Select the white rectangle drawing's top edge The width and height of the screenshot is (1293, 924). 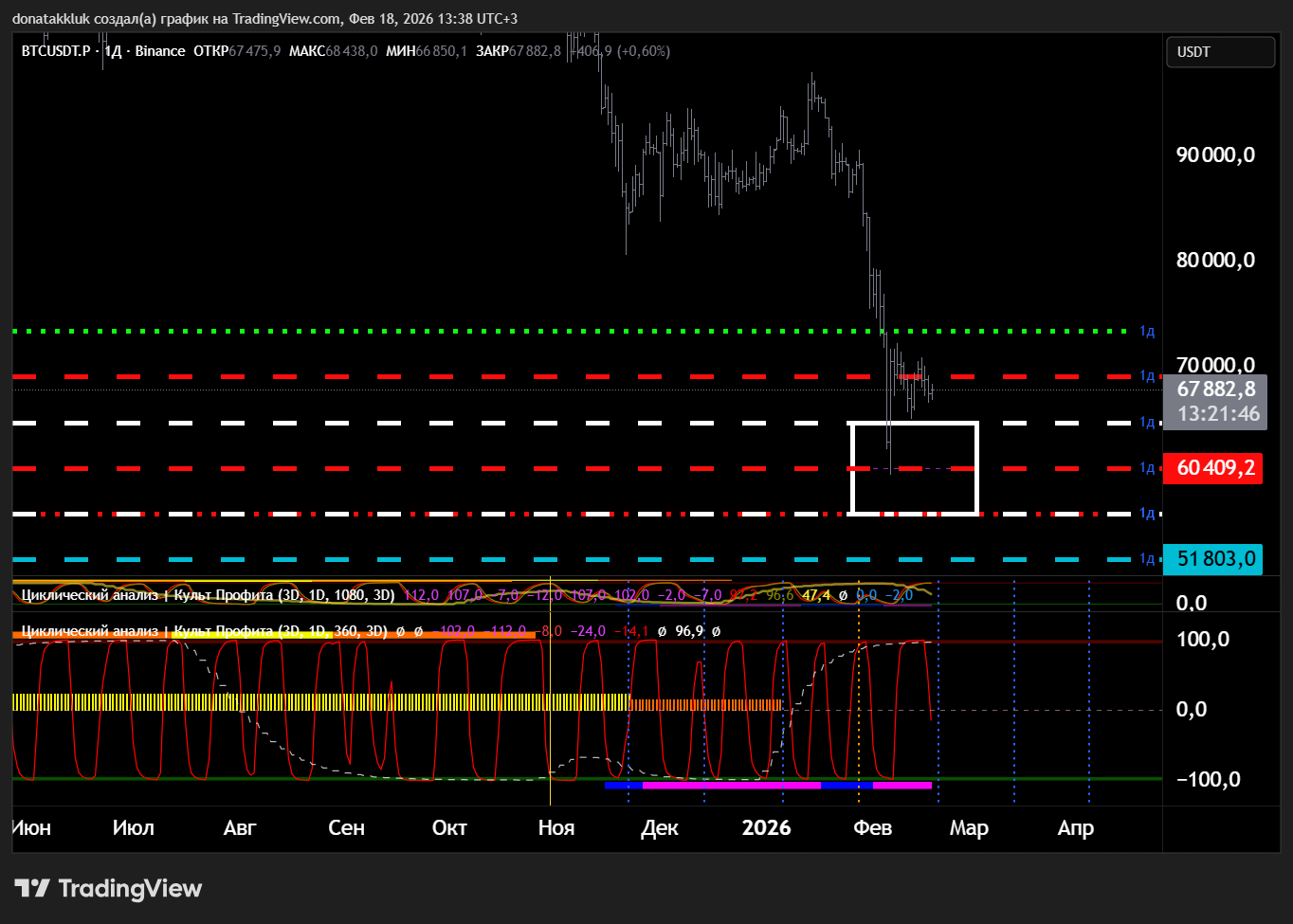[915, 424]
